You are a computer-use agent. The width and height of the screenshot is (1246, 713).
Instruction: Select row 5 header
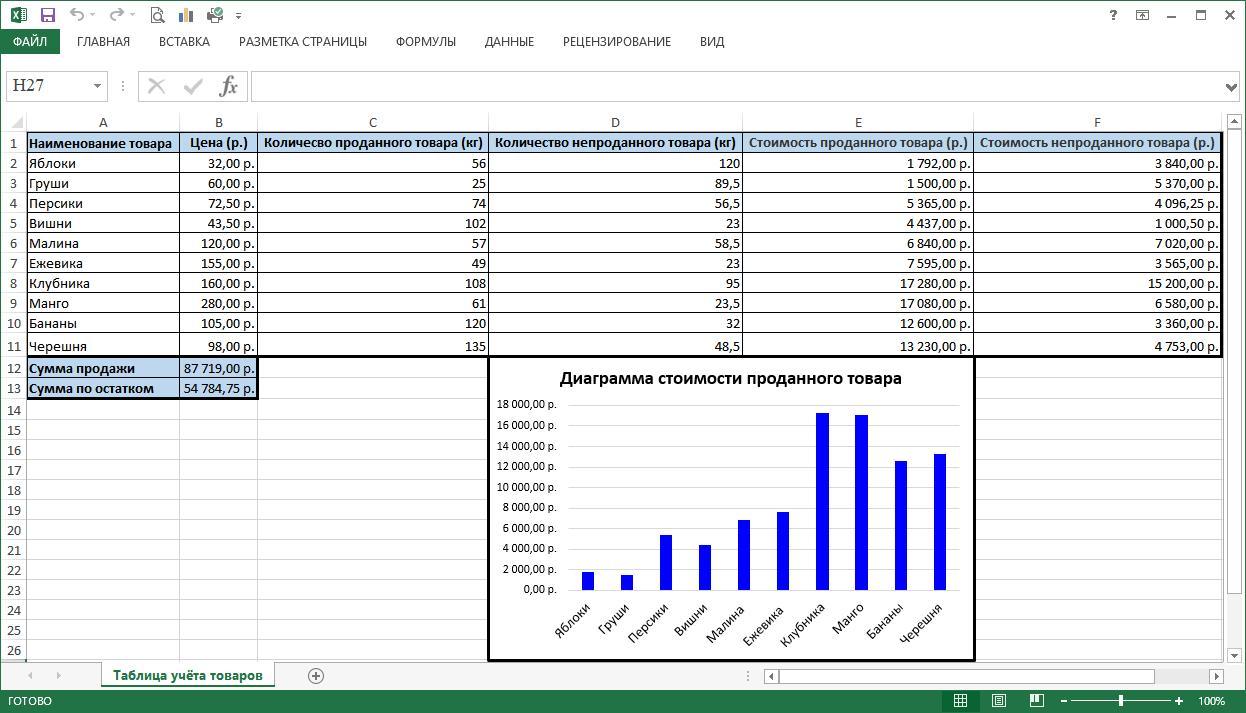[13, 223]
